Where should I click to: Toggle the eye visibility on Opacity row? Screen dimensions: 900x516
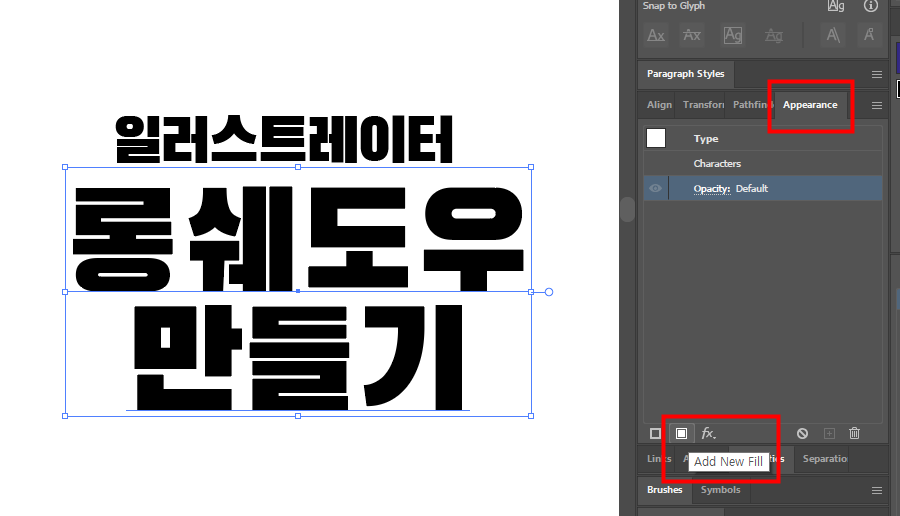(x=655, y=188)
